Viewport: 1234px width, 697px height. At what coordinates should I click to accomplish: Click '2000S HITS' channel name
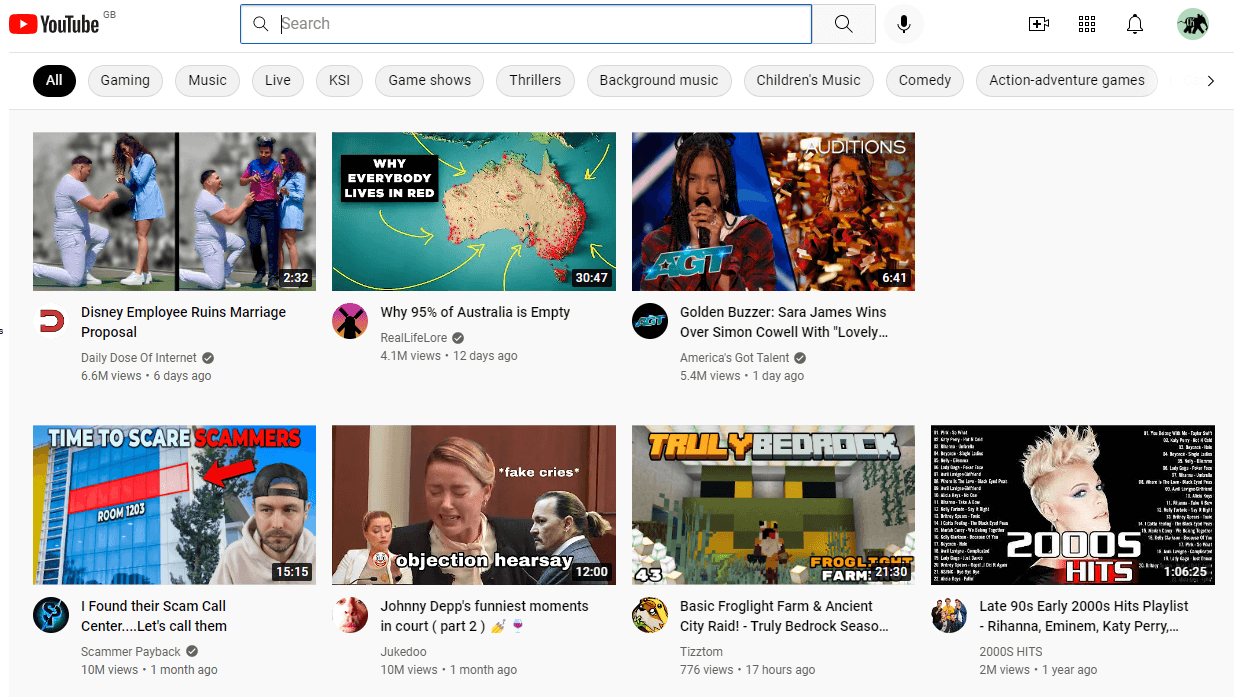[1011, 652]
